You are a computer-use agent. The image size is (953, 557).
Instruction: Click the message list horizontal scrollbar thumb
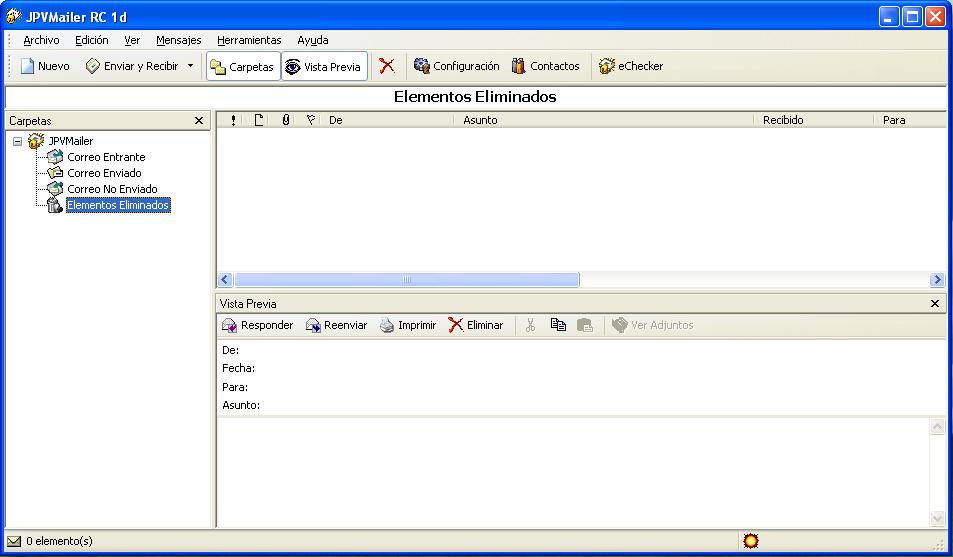[x=407, y=280]
